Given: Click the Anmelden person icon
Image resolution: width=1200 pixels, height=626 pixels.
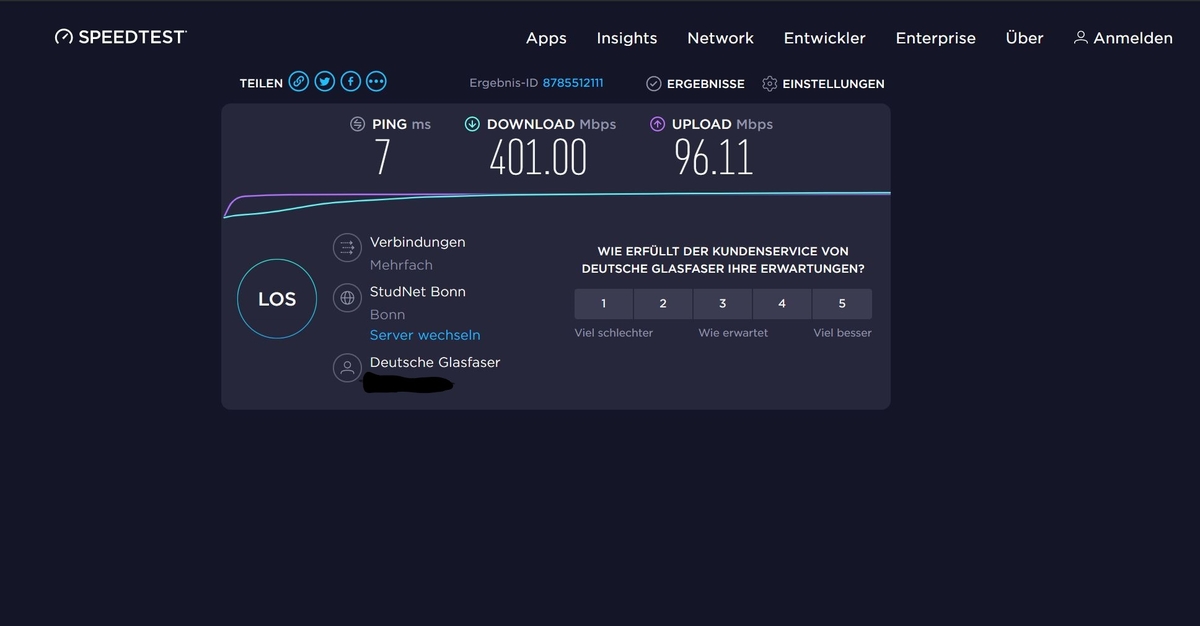Looking at the screenshot, I should click(x=1080, y=37).
